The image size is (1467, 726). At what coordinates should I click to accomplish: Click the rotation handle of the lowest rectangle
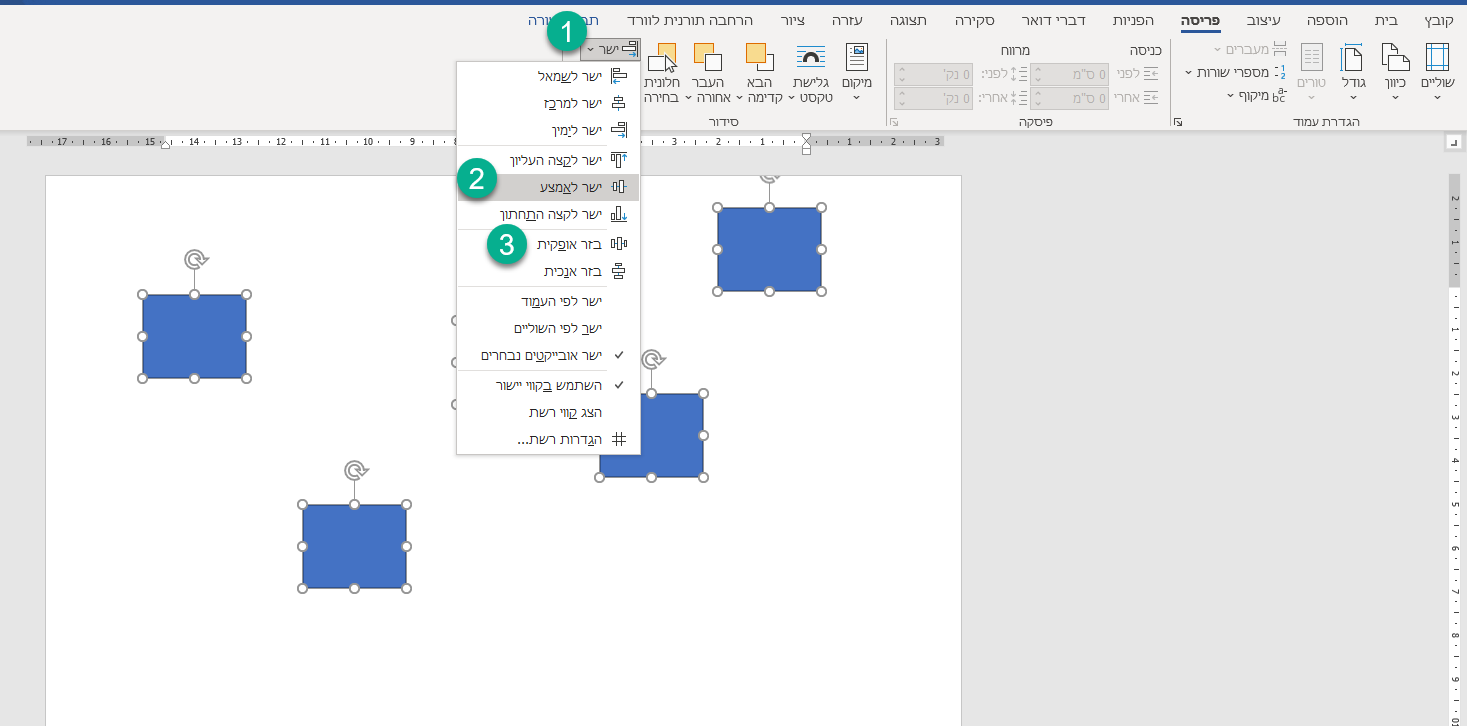pos(354,470)
